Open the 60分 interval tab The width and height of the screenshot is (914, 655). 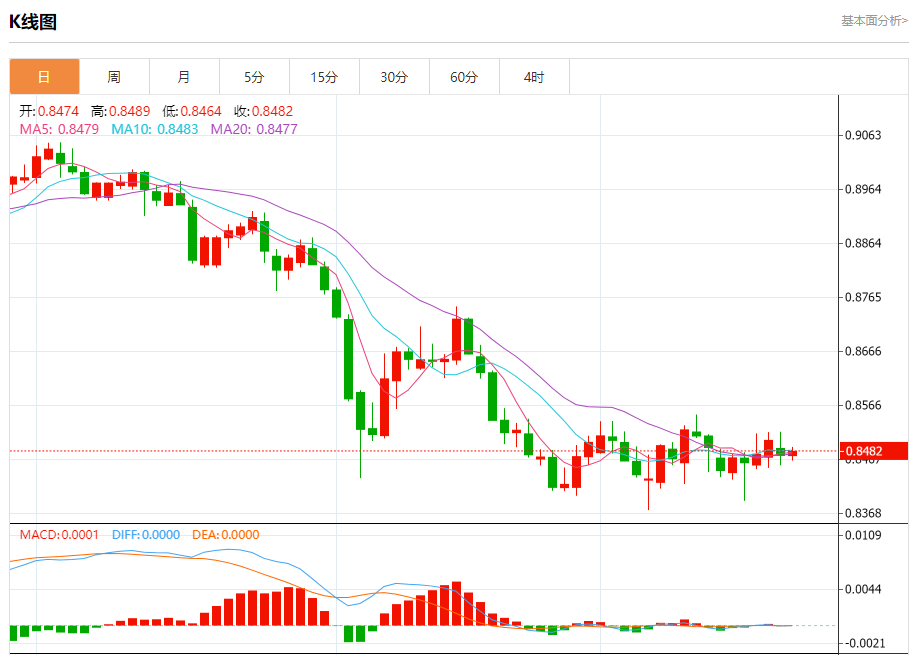464,76
